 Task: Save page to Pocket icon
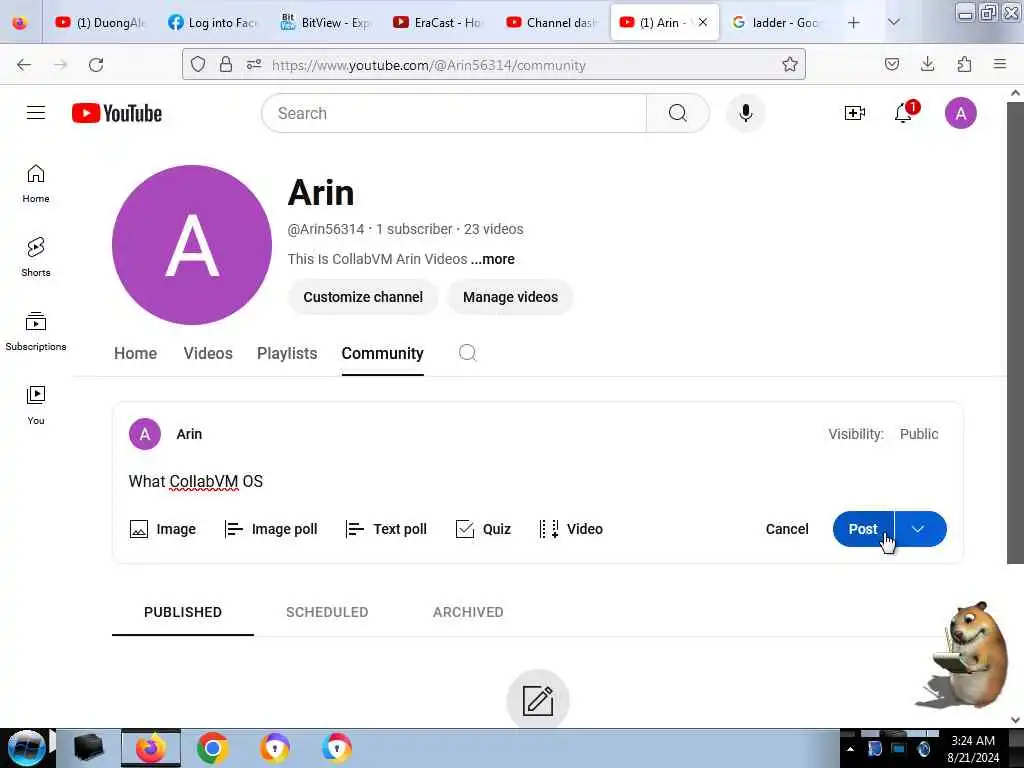(x=891, y=64)
